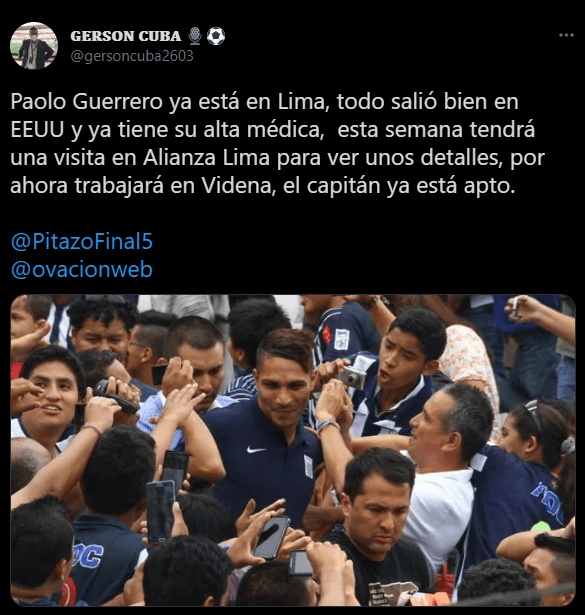Click the word 'Videna' in the tweet text
The width and height of the screenshot is (585, 615).
(237, 186)
